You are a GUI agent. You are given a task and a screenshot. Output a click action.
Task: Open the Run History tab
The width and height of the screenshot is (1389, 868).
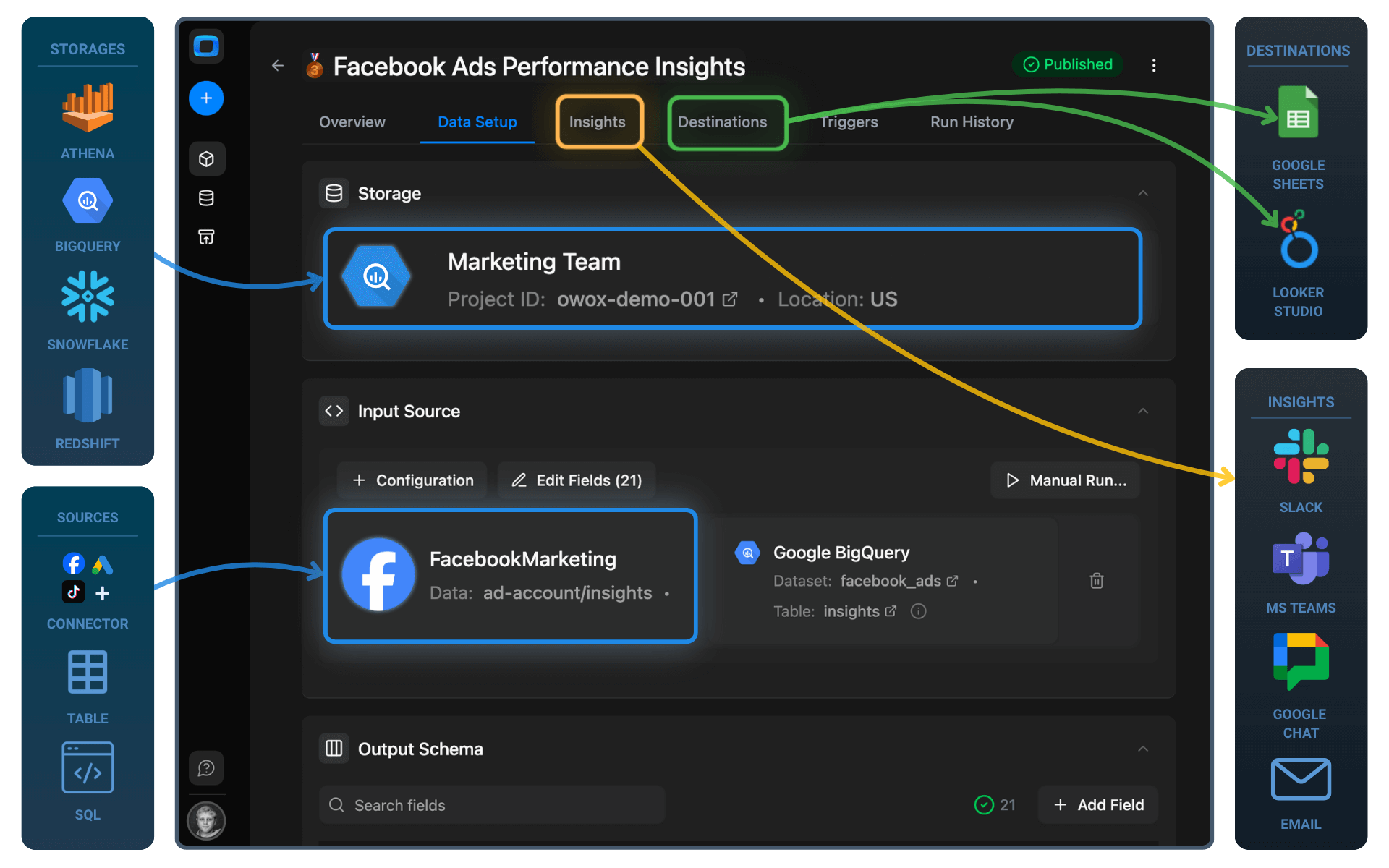971,122
